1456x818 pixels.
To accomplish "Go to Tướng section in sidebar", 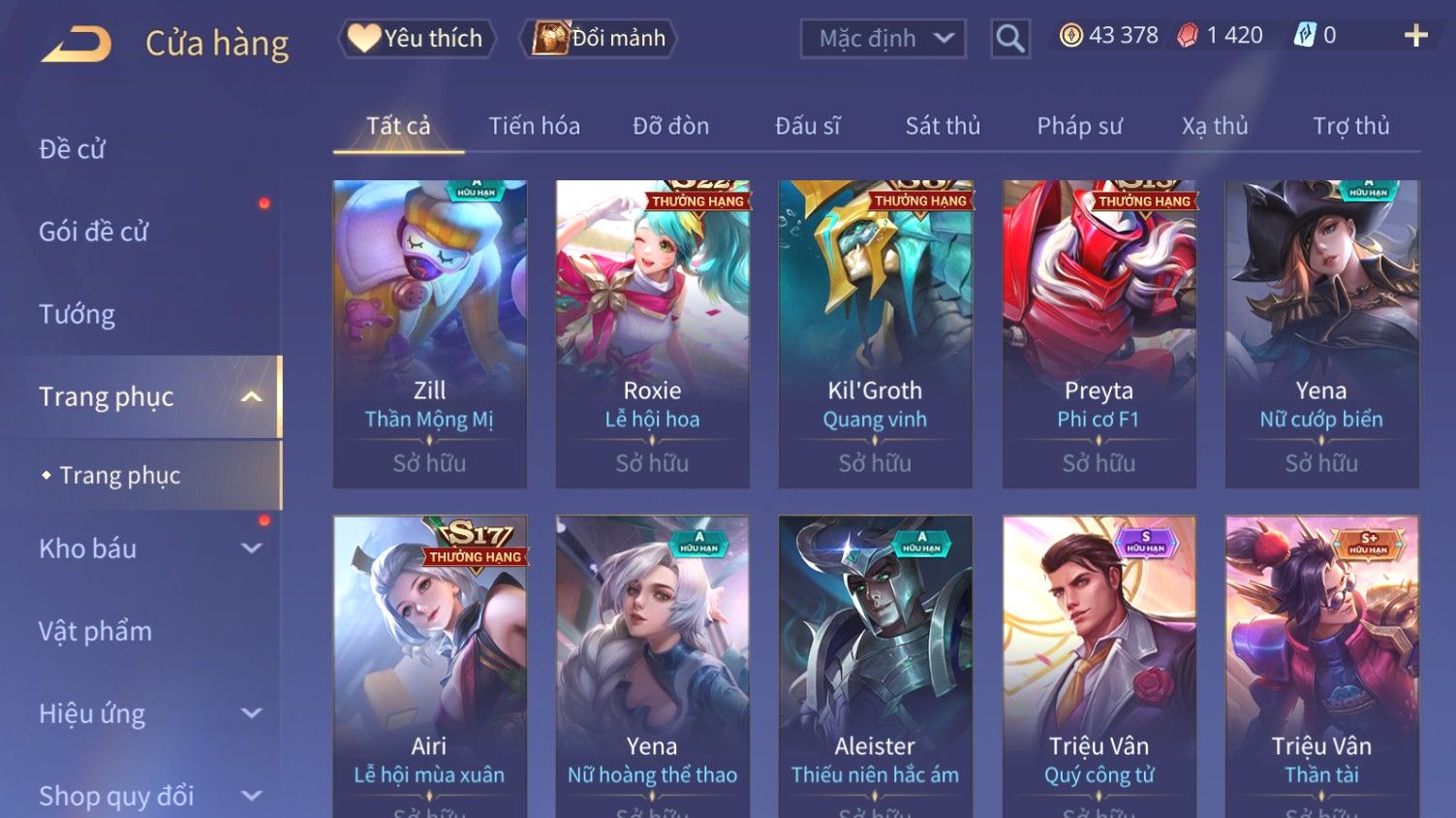I will 77,314.
